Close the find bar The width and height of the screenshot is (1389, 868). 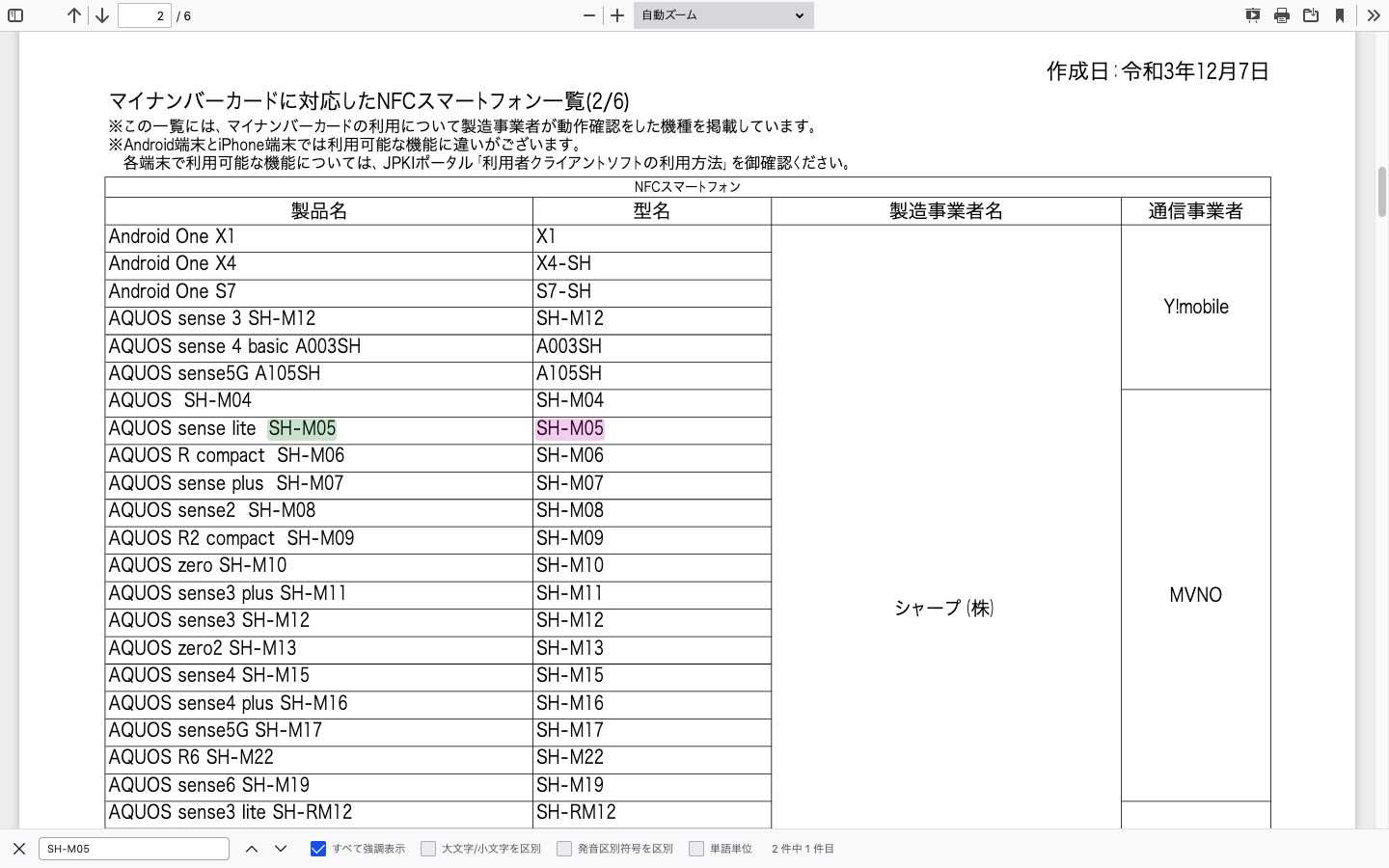click(x=19, y=849)
